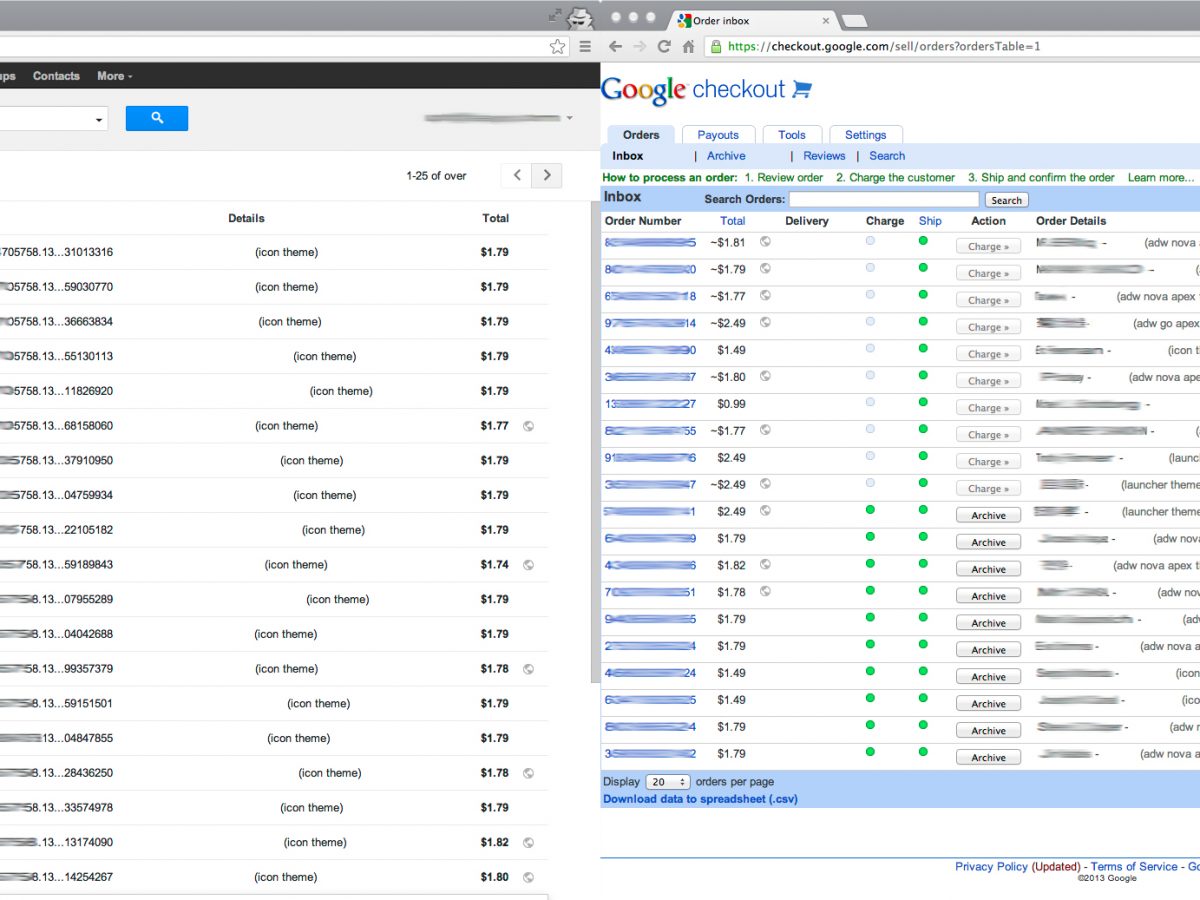Expand the orders per page selector
This screenshot has height=900, width=1200.
(x=669, y=782)
